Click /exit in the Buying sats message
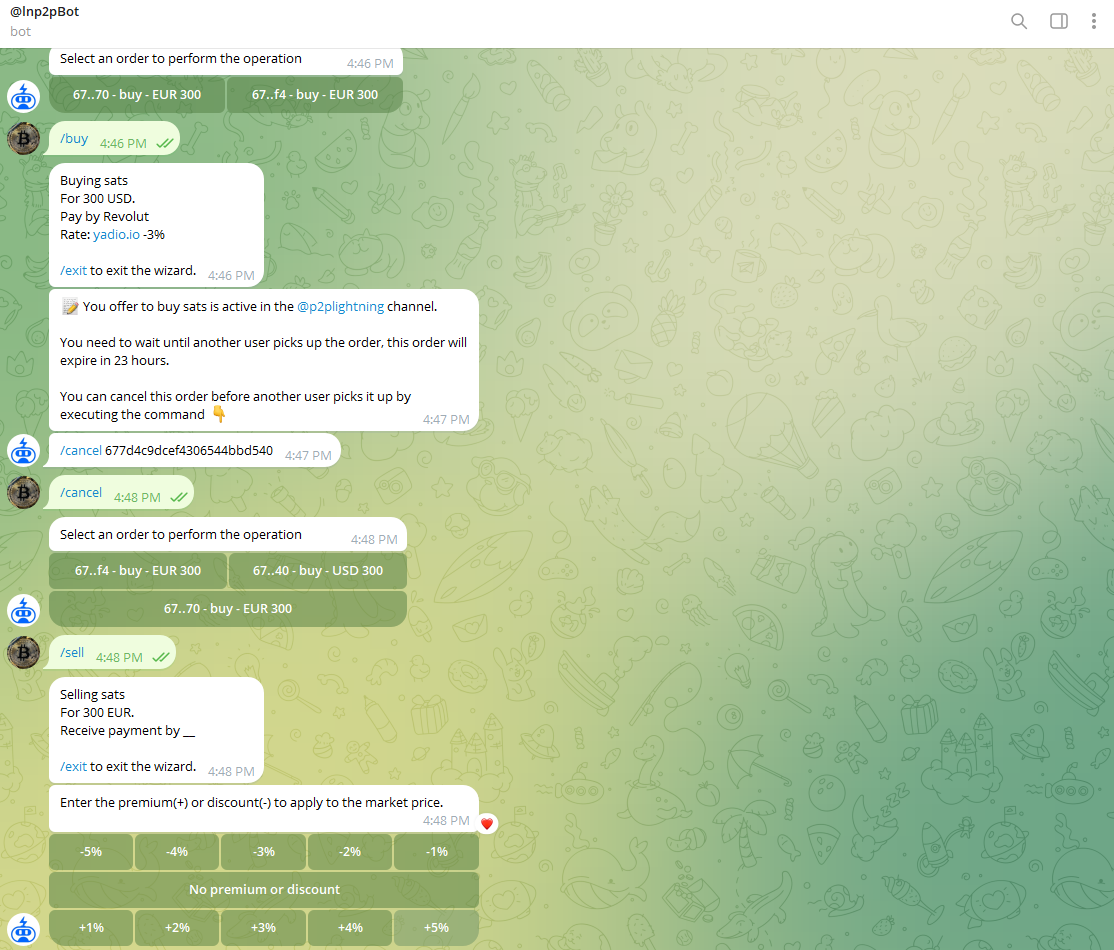This screenshot has height=950, width=1114. (x=73, y=271)
